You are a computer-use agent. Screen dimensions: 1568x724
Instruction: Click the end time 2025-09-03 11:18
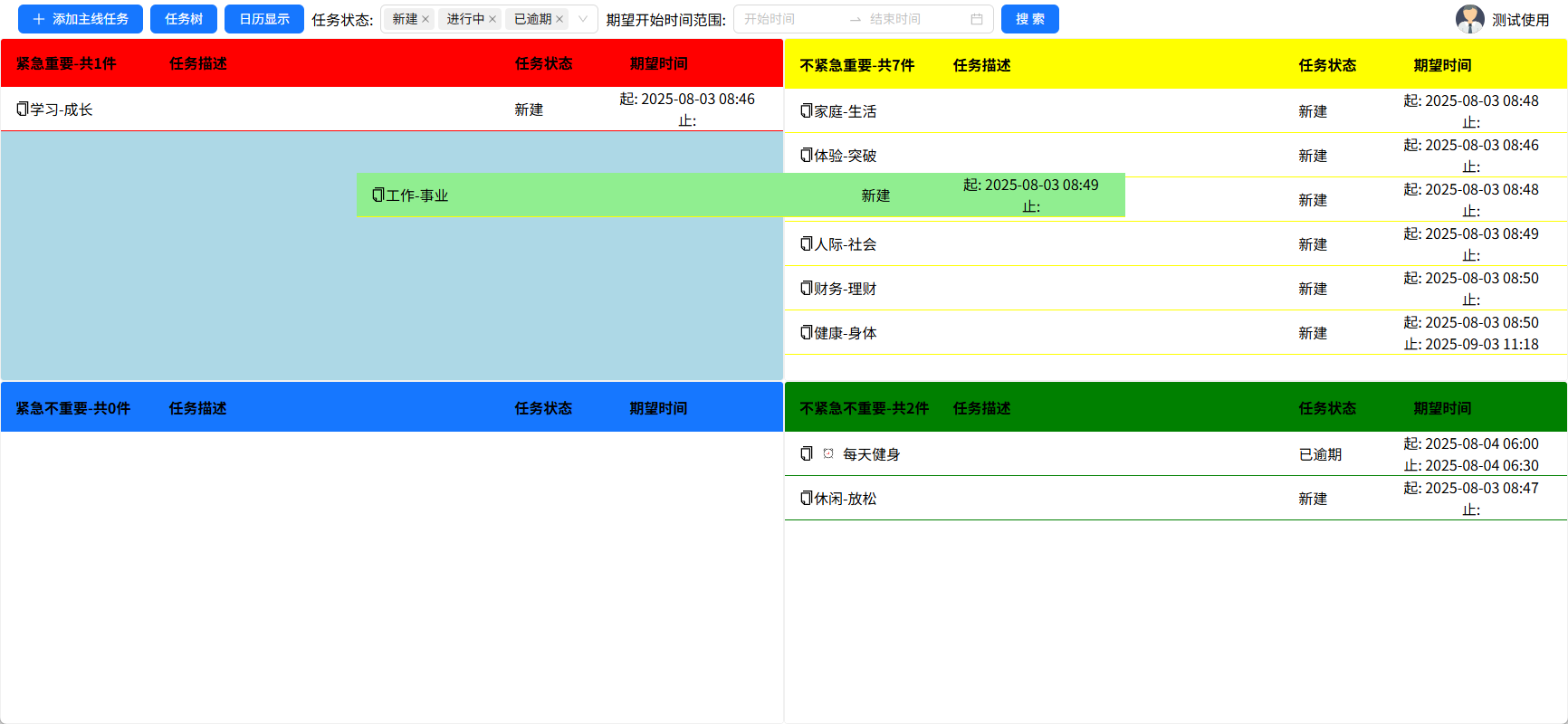1471,344
